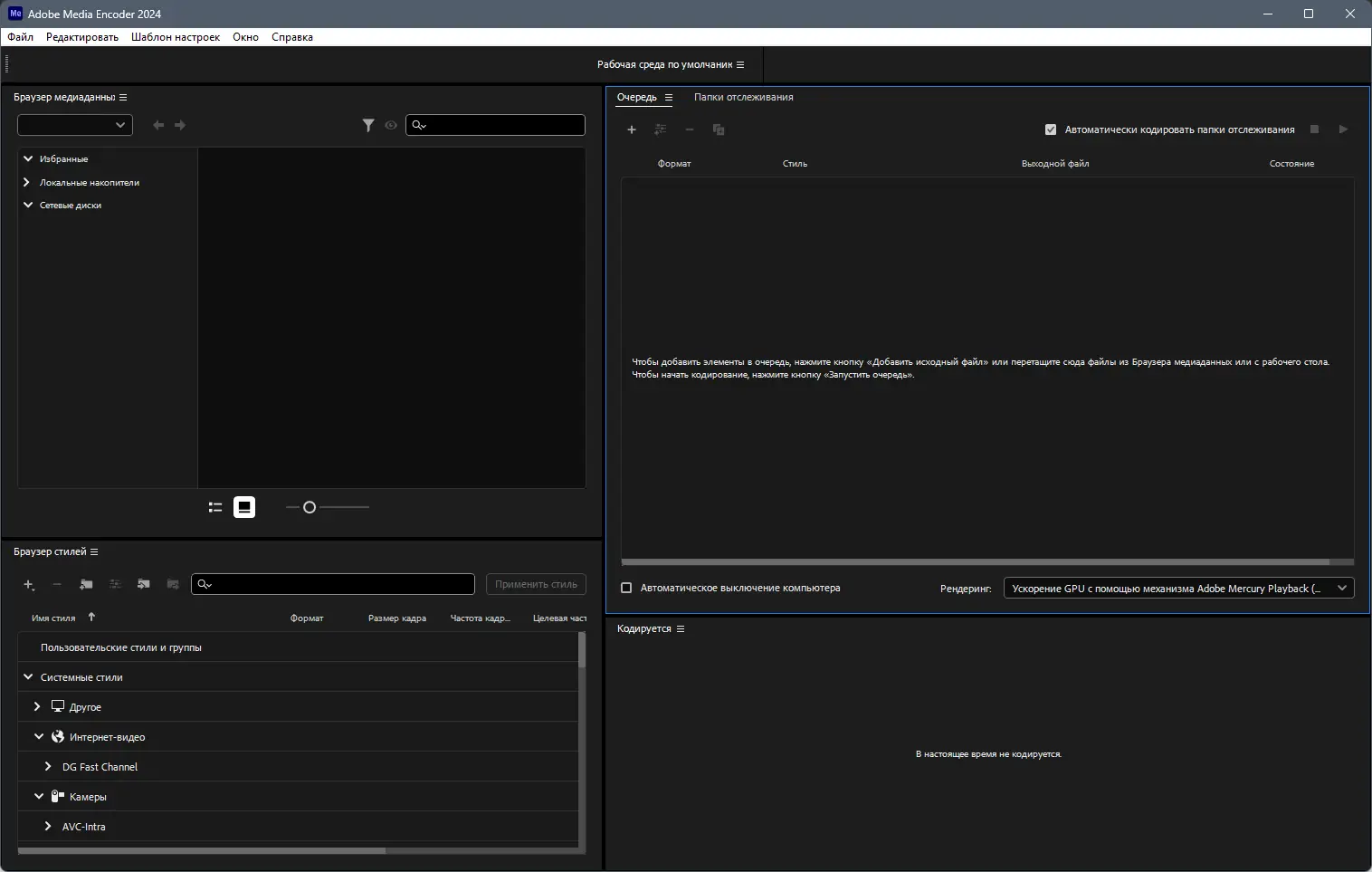Screen dimensions: 1372x872
Task: Open the Редактировать menu
Action: coord(82,37)
